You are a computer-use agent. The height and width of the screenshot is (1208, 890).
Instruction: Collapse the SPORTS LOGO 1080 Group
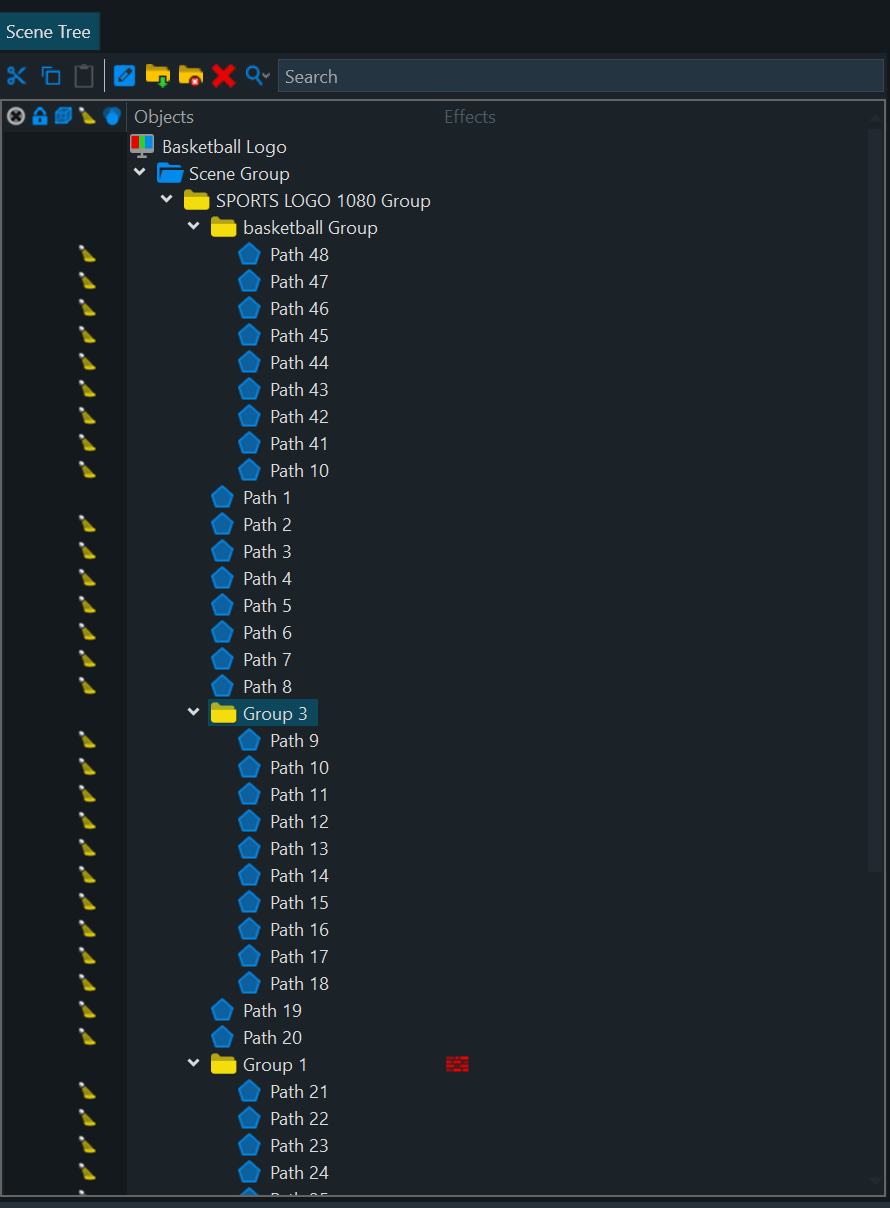pyautogui.click(x=167, y=200)
